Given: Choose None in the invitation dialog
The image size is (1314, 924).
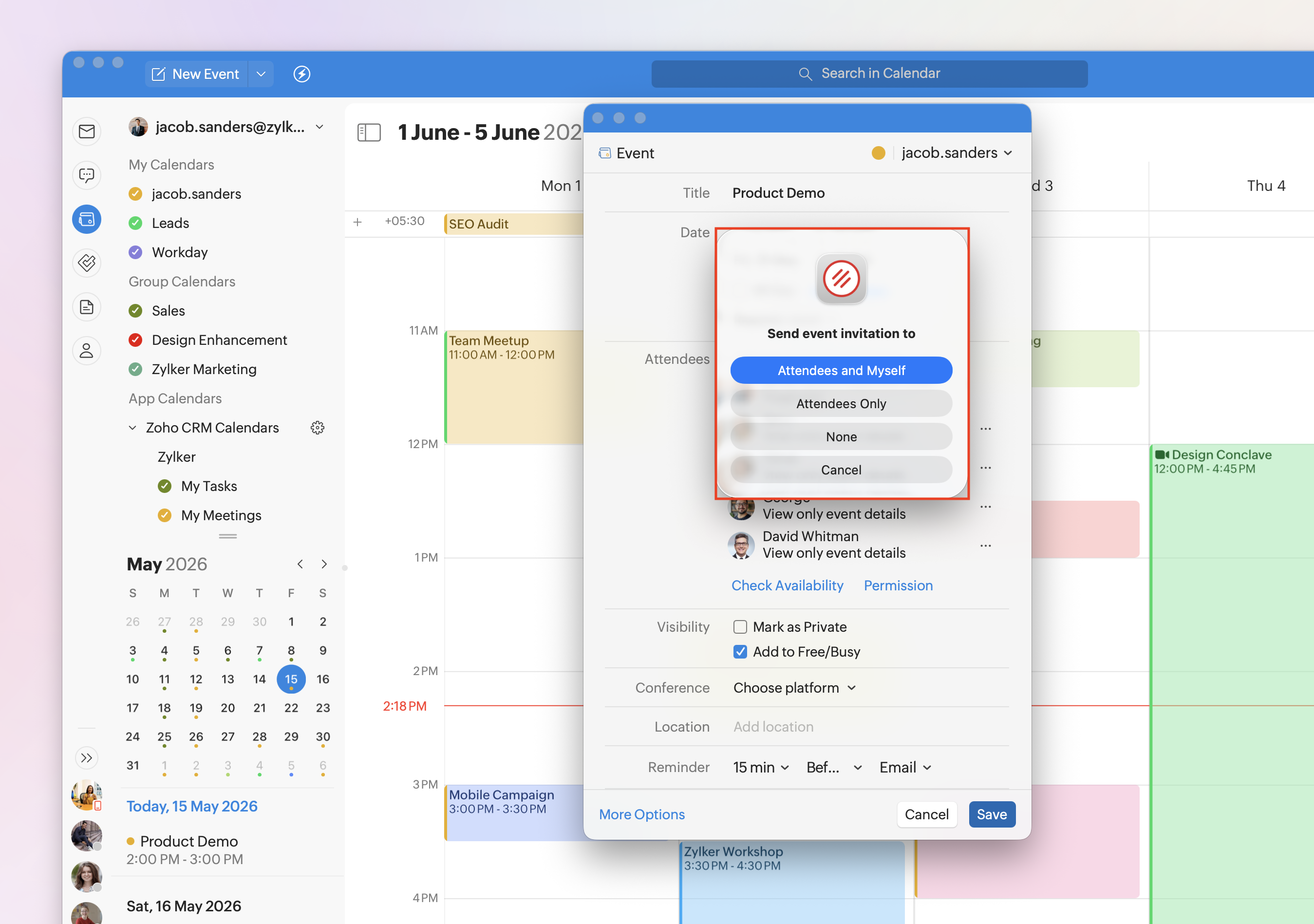Looking at the screenshot, I should (841, 437).
